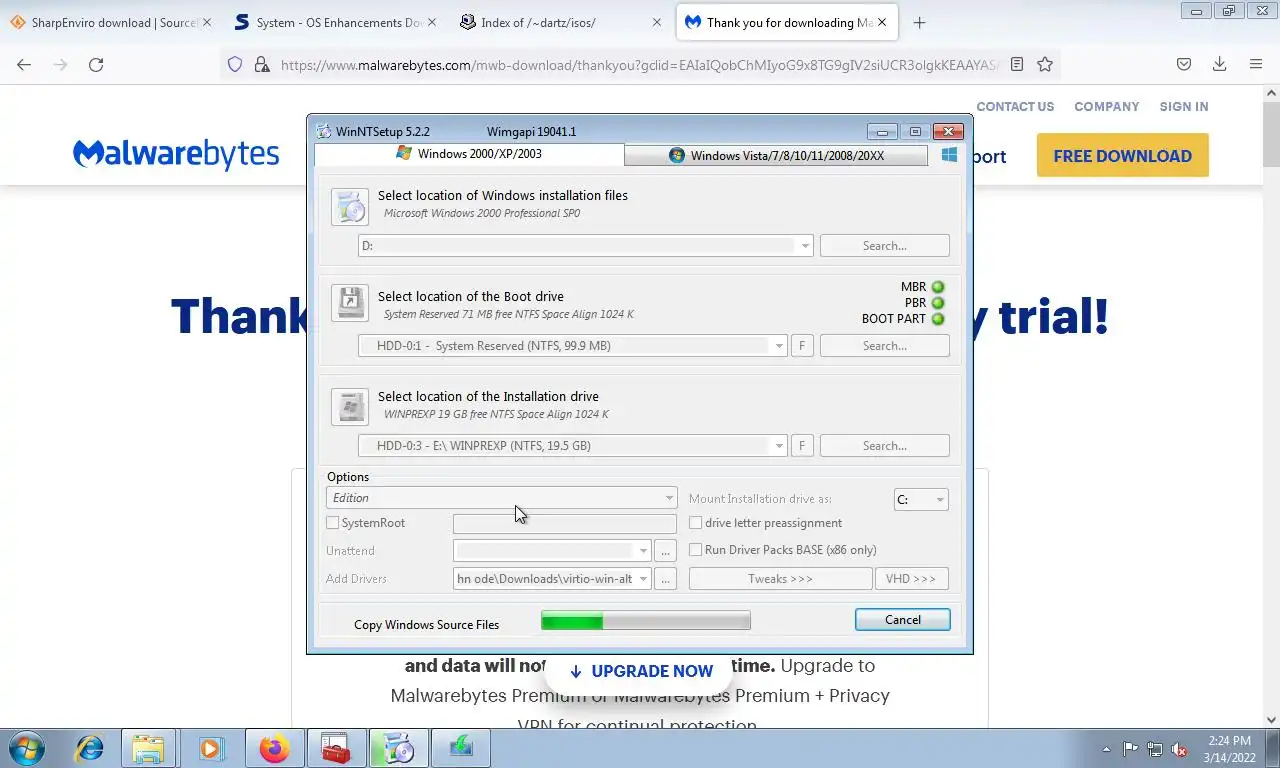Open the boot drive HDD-0:1 dropdown
The image size is (1280, 768).
779,346
